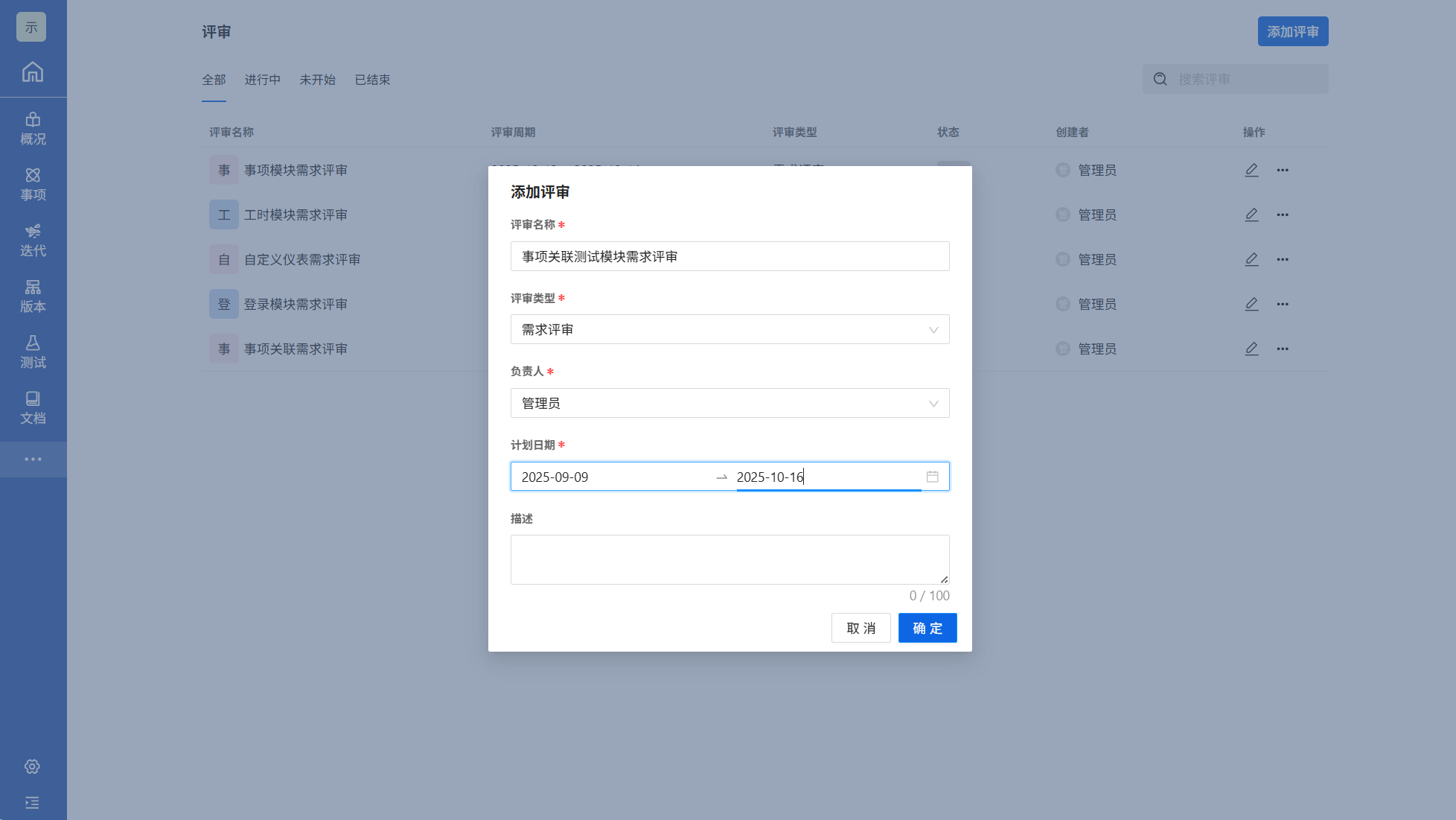Image resolution: width=1456 pixels, height=820 pixels.
Task: Open 文档 documents section
Action: click(x=33, y=408)
